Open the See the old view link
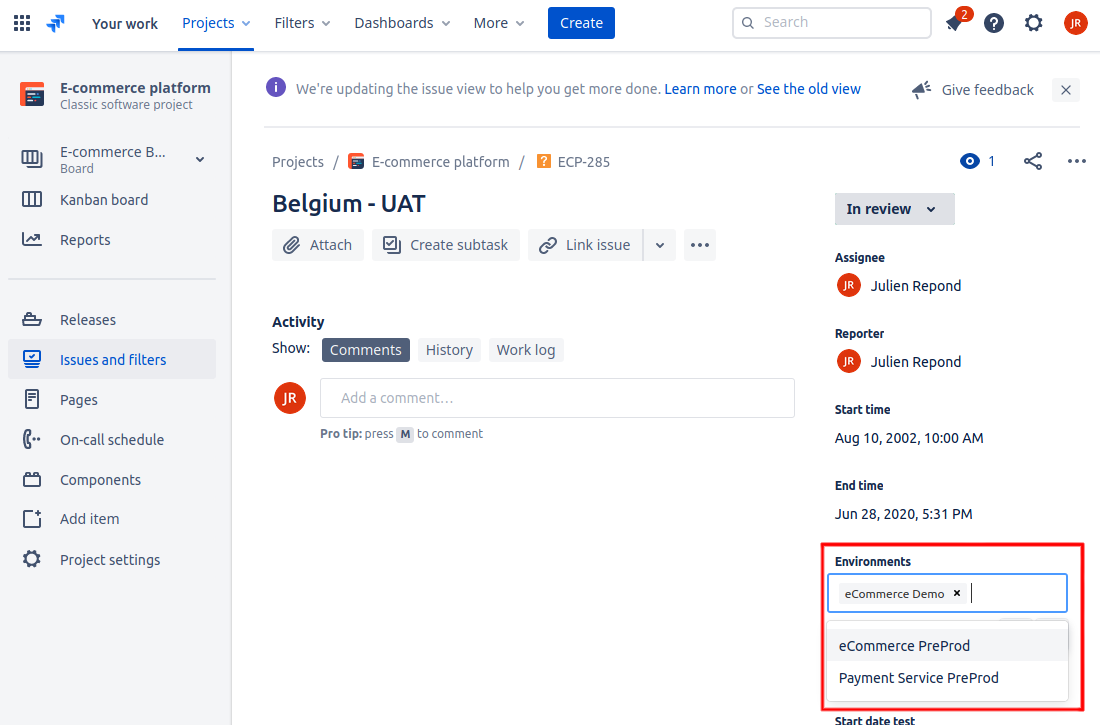Screen dimensions: 1100x725 [x=808, y=89]
